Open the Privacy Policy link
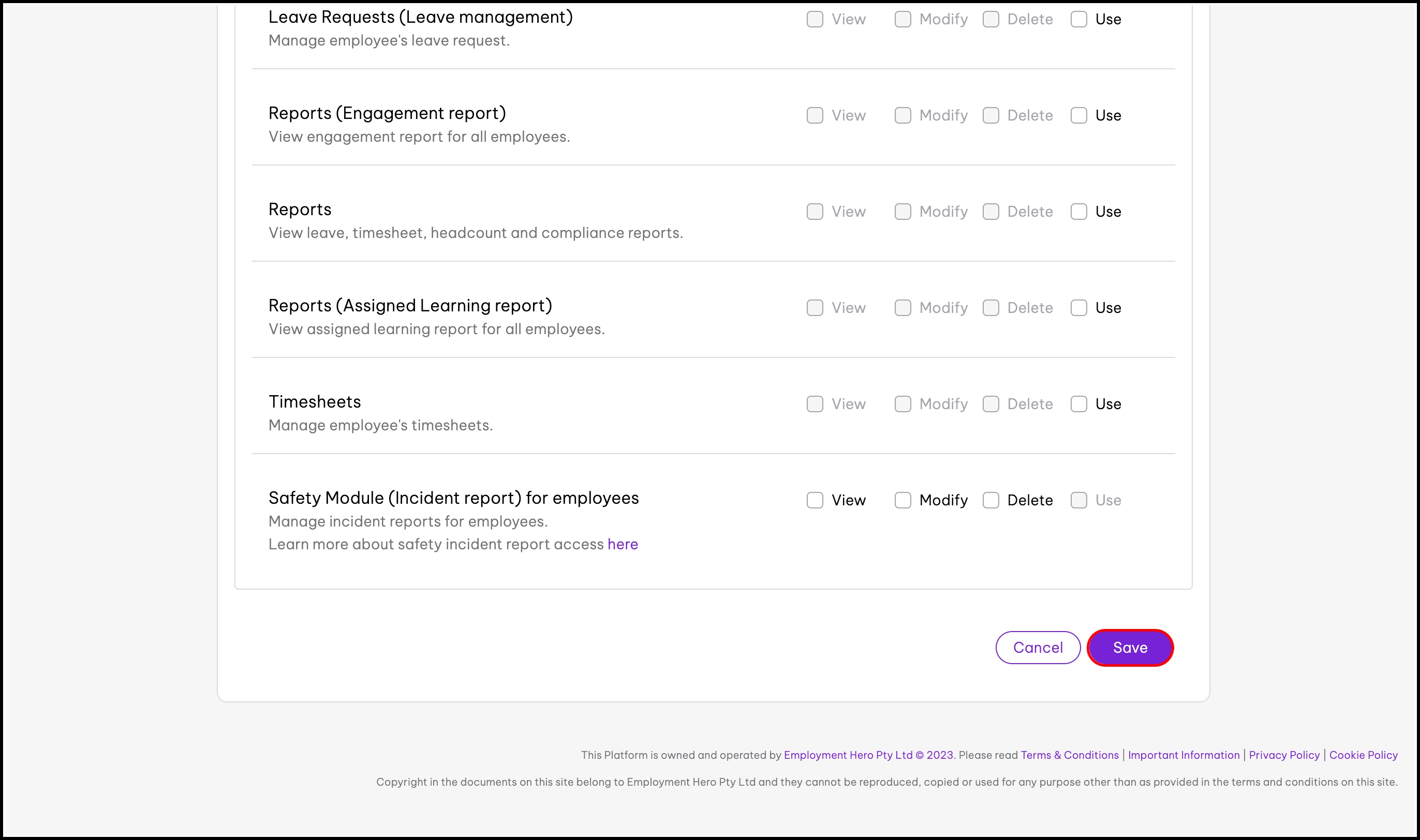This screenshot has width=1420, height=840. [x=1283, y=755]
